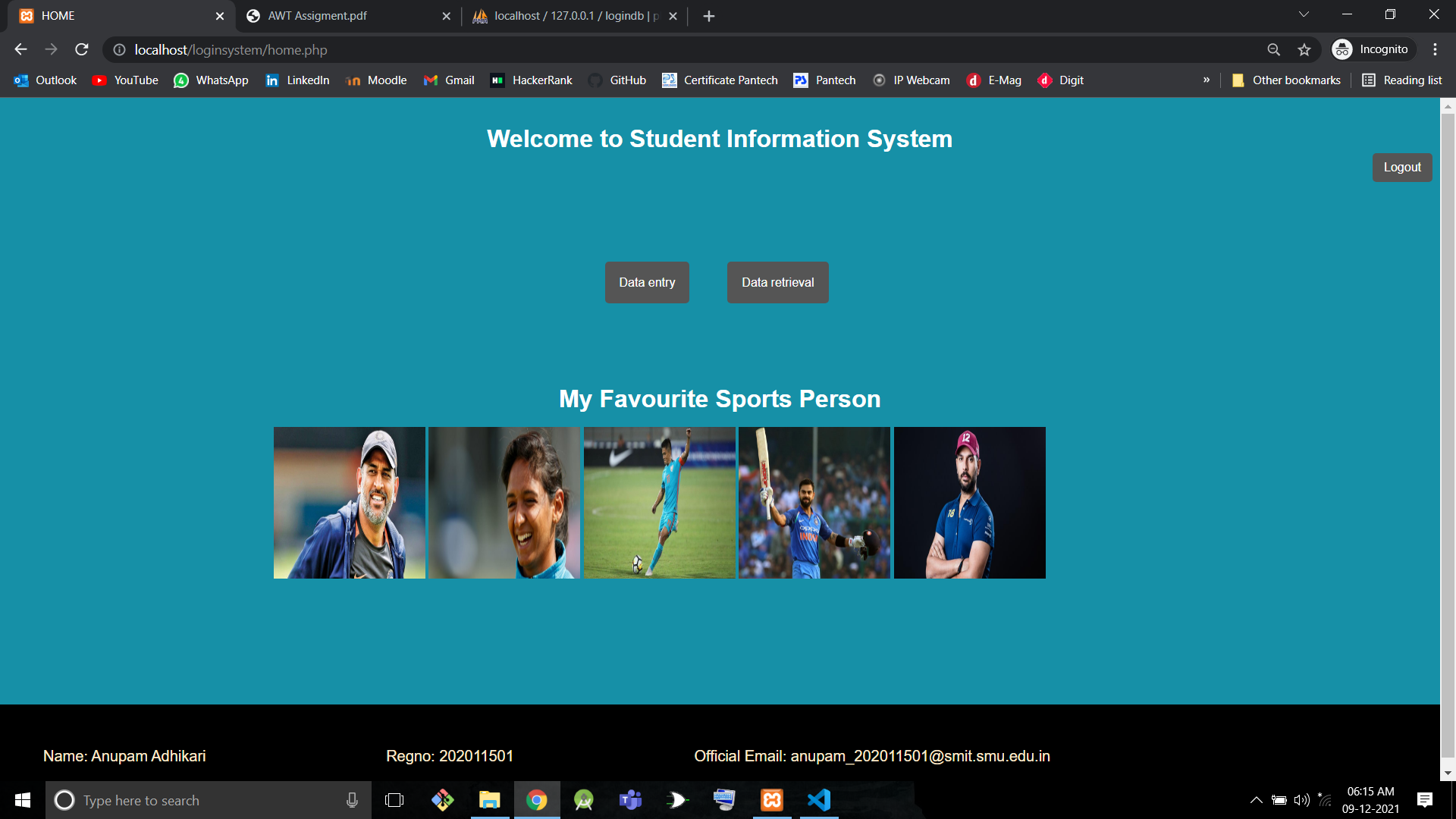Launch Visual Studio Code from taskbar
The image size is (1456, 819).
[x=819, y=800]
